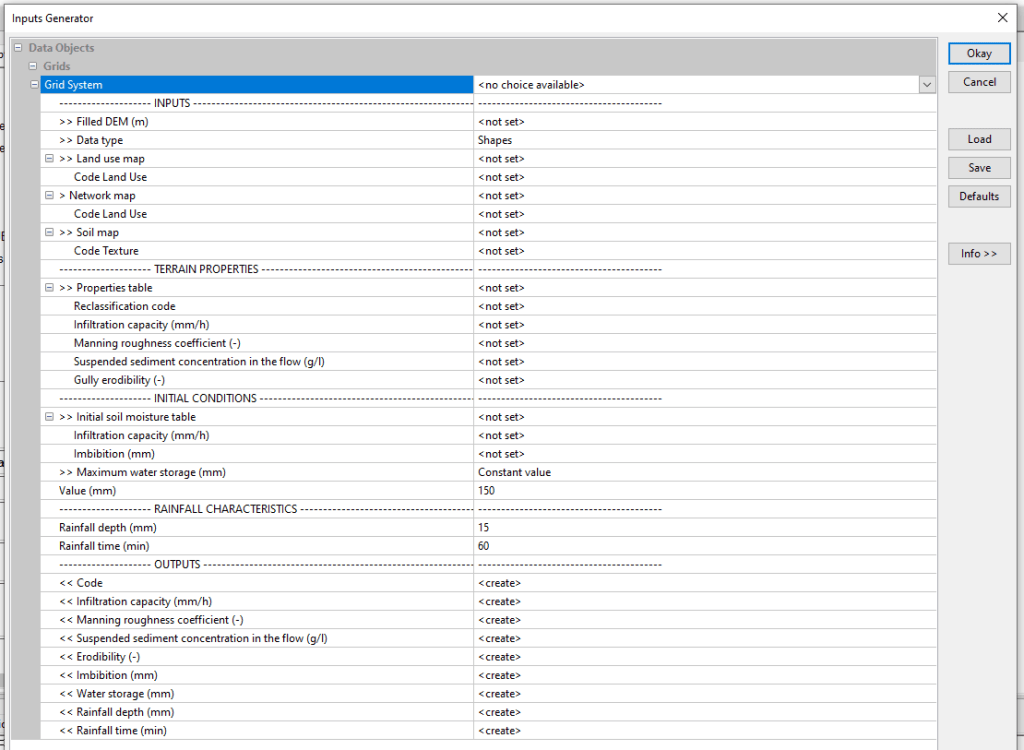Select the Data type value Shapes

pyautogui.click(x=705, y=140)
